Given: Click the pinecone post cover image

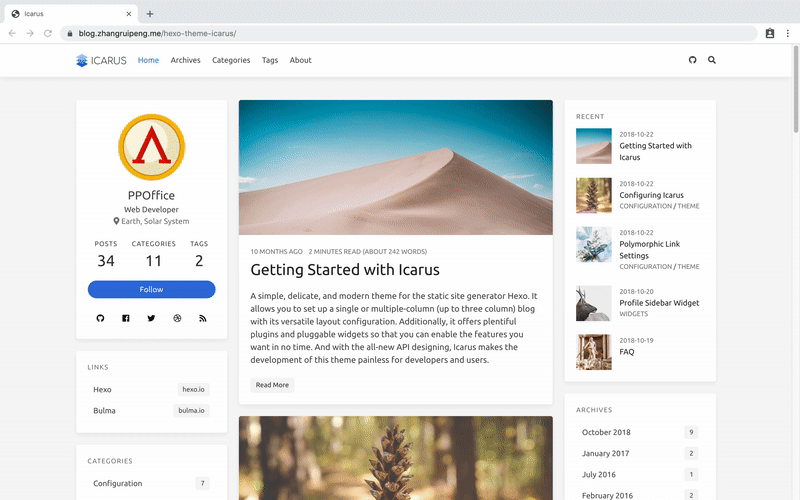Looking at the screenshot, I should point(395,458).
